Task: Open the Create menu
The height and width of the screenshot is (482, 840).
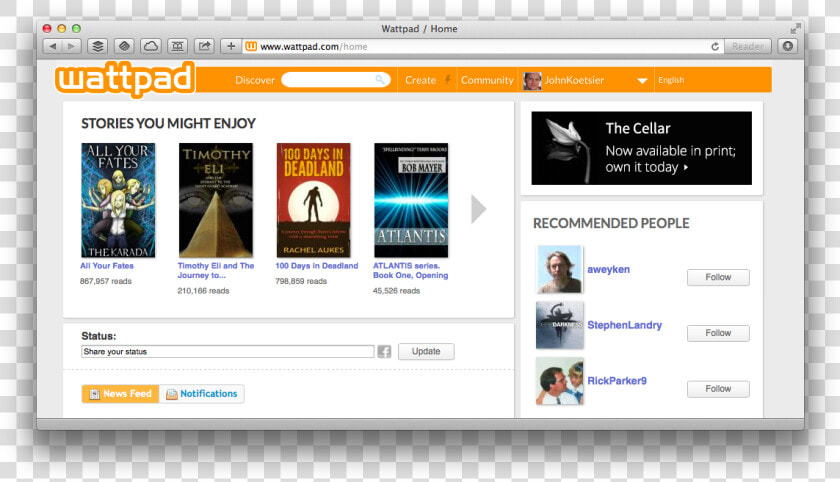Action: (x=421, y=80)
